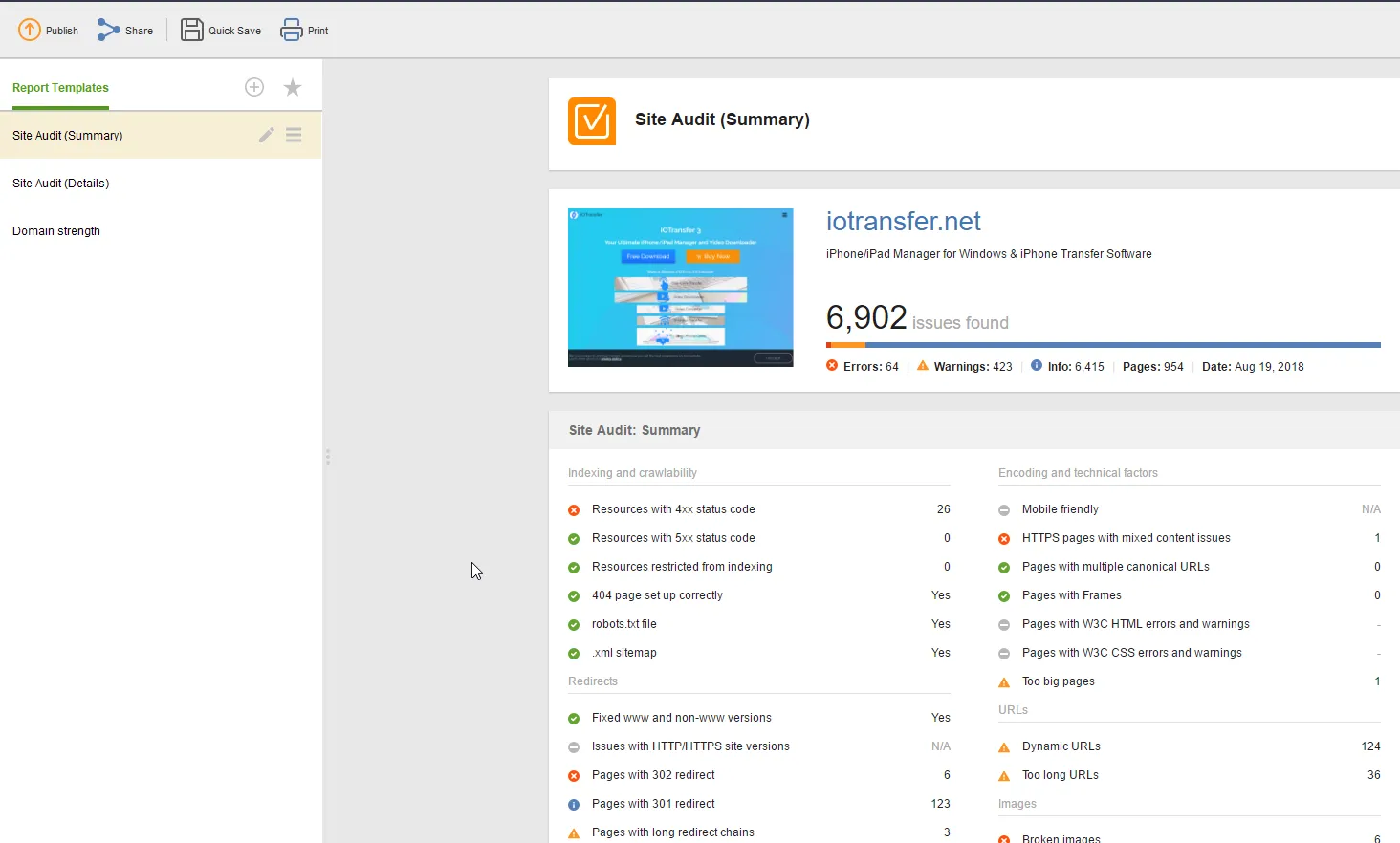Viewport: 1400px width, 843px height.
Task: Click the Publish upload icon
Action: [30, 30]
